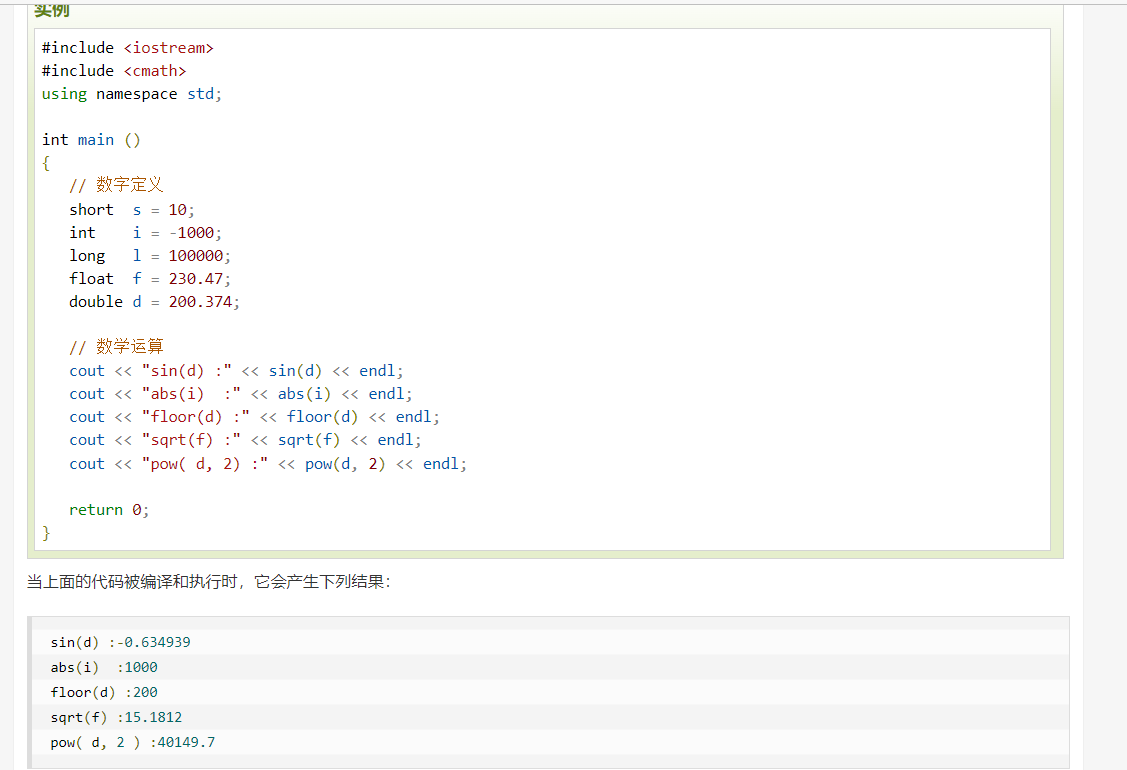Click the "return 0;" statement

click(x=109, y=510)
